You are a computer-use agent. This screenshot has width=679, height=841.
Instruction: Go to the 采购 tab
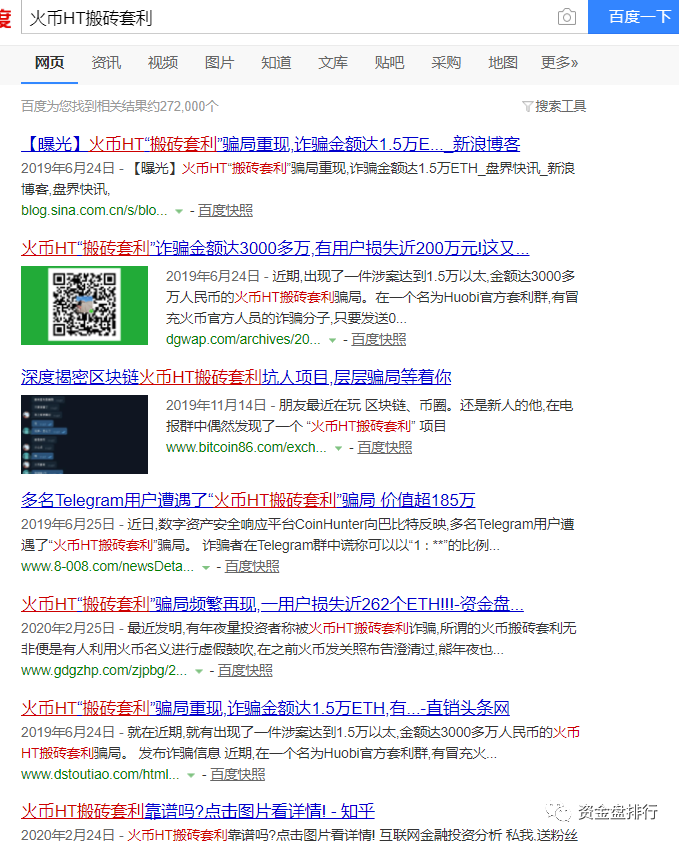[x=446, y=63]
